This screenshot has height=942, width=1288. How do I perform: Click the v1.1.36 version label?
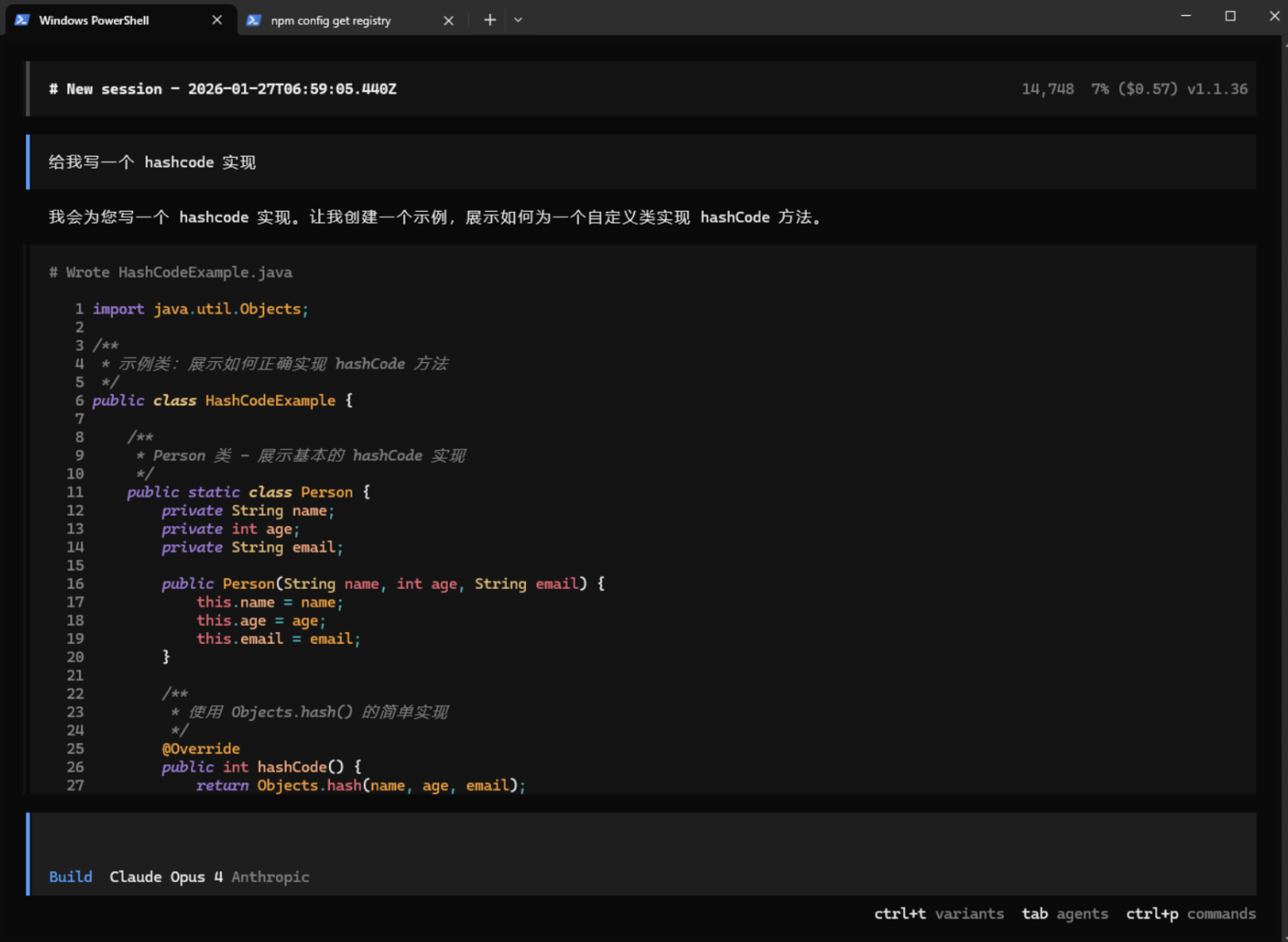(1217, 89)
